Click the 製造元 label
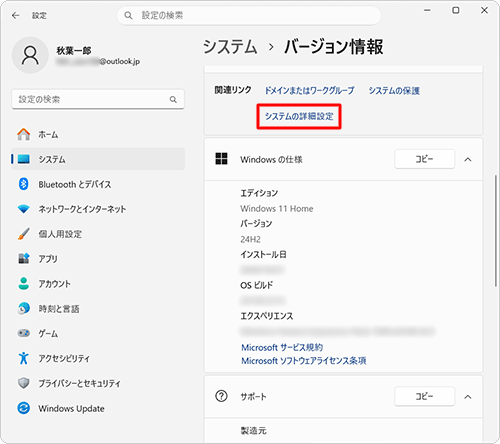500x444 pixels. (x=253, y=431)
